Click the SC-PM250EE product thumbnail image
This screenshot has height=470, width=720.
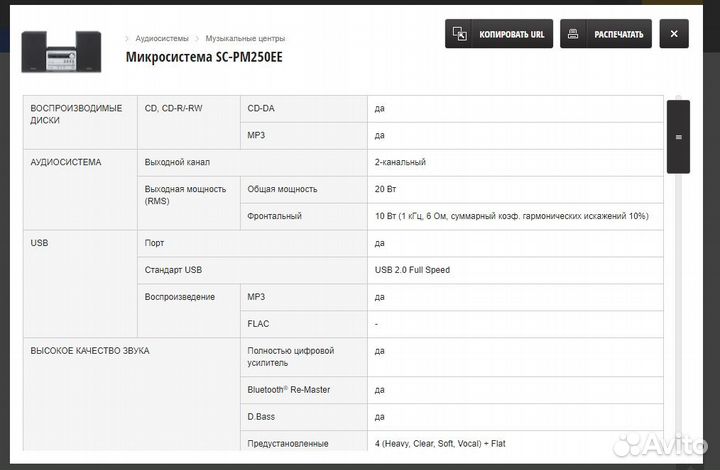[61, 52]
